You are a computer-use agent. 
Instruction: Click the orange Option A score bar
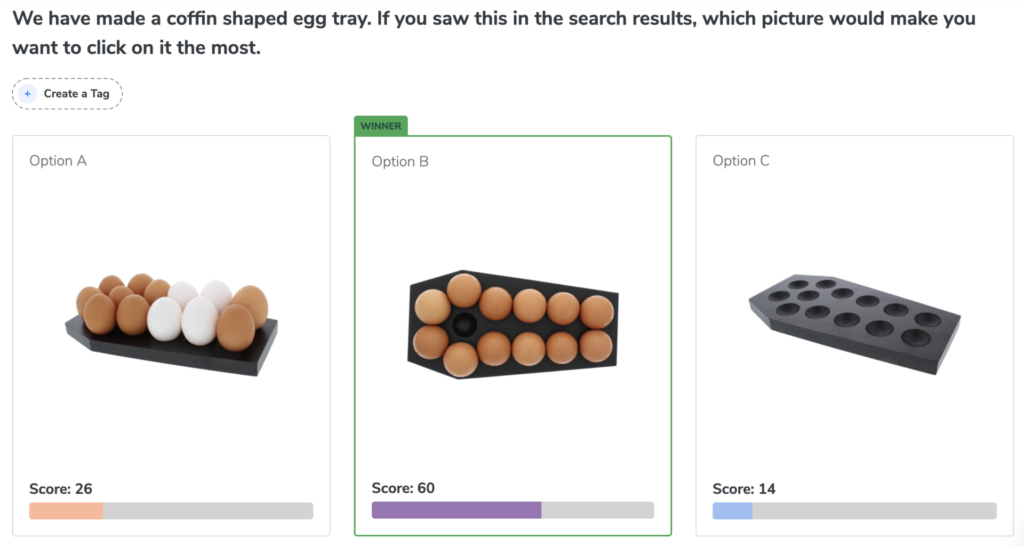click(66, 511)
